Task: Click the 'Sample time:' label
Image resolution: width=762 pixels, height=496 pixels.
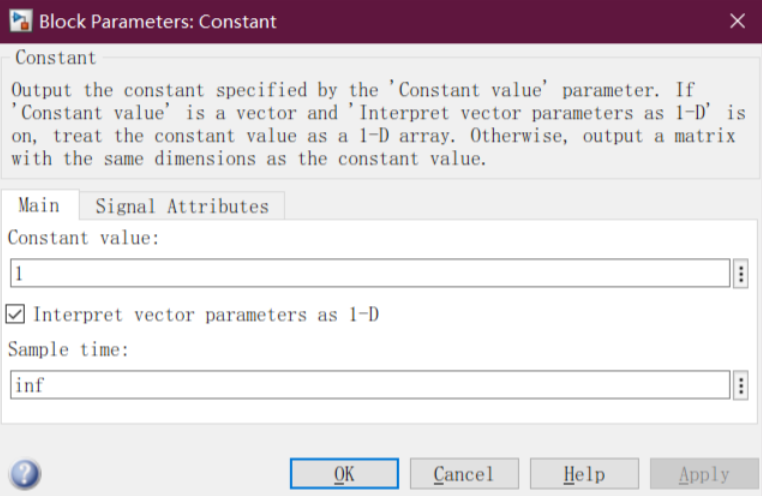Action: coord(69,349)
